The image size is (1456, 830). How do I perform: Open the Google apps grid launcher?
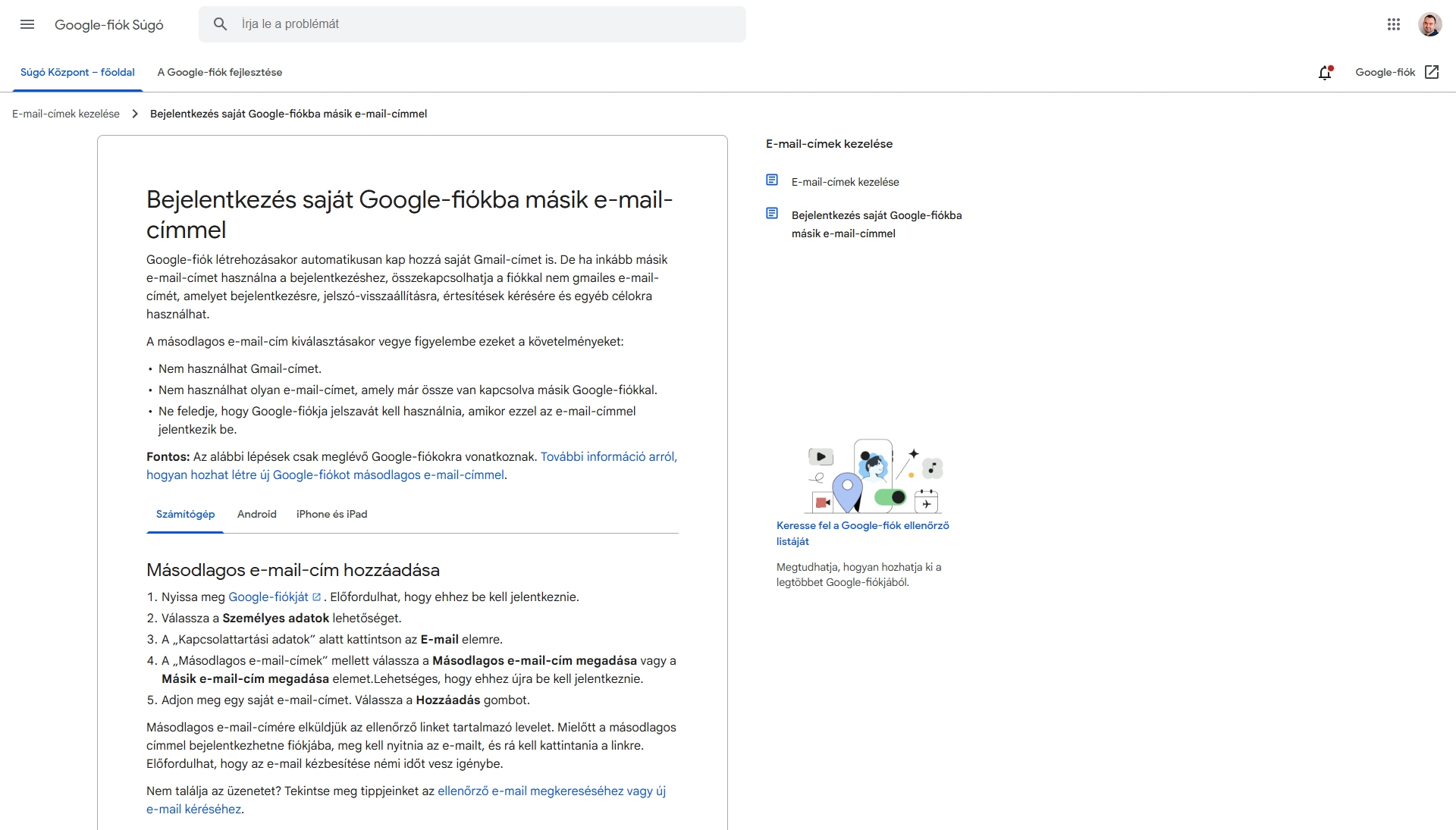click(x=1394, y=24)
